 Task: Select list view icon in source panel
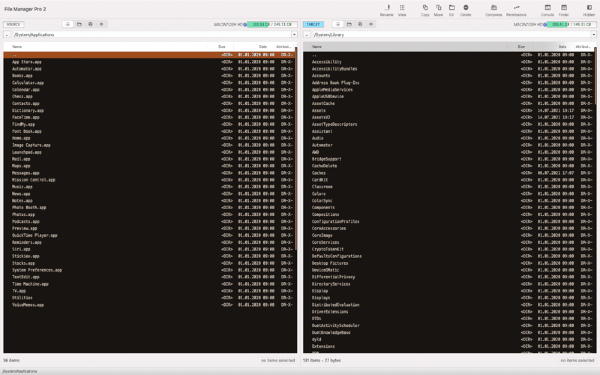tap(68, 24)
